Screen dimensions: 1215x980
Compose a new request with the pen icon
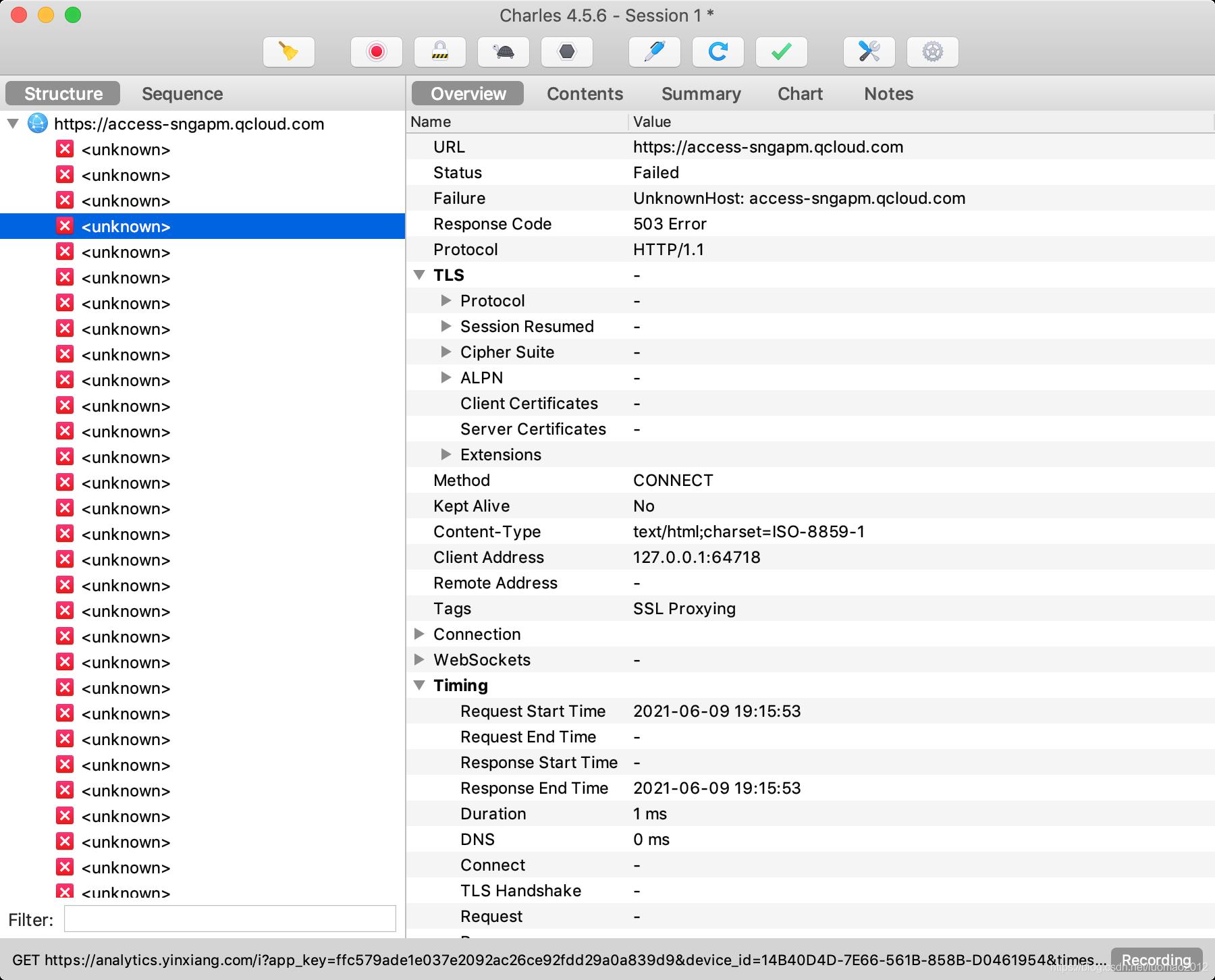tap(655, 52)
